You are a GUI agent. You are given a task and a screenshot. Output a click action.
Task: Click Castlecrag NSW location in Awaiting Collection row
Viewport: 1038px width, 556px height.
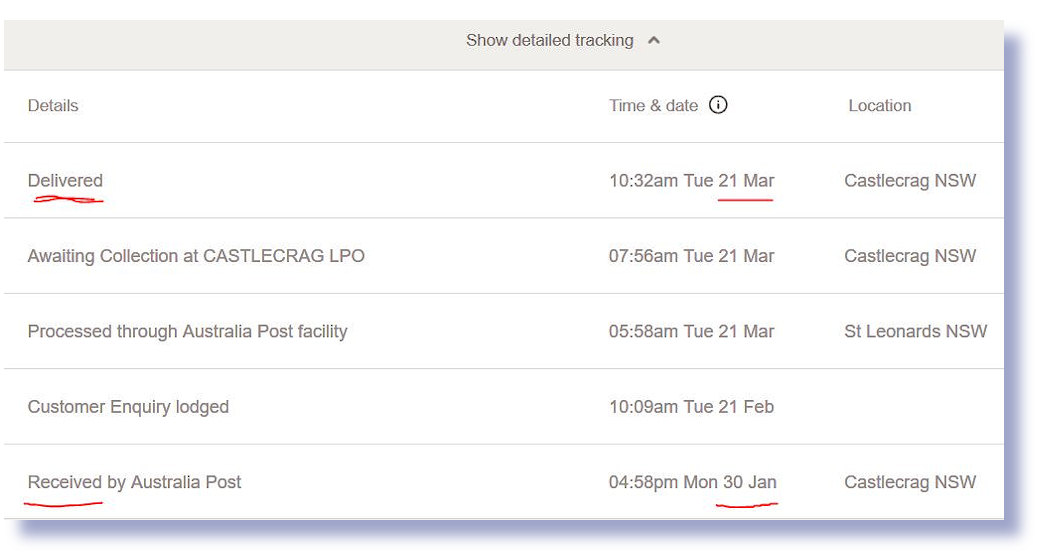[x=910, y=256]
